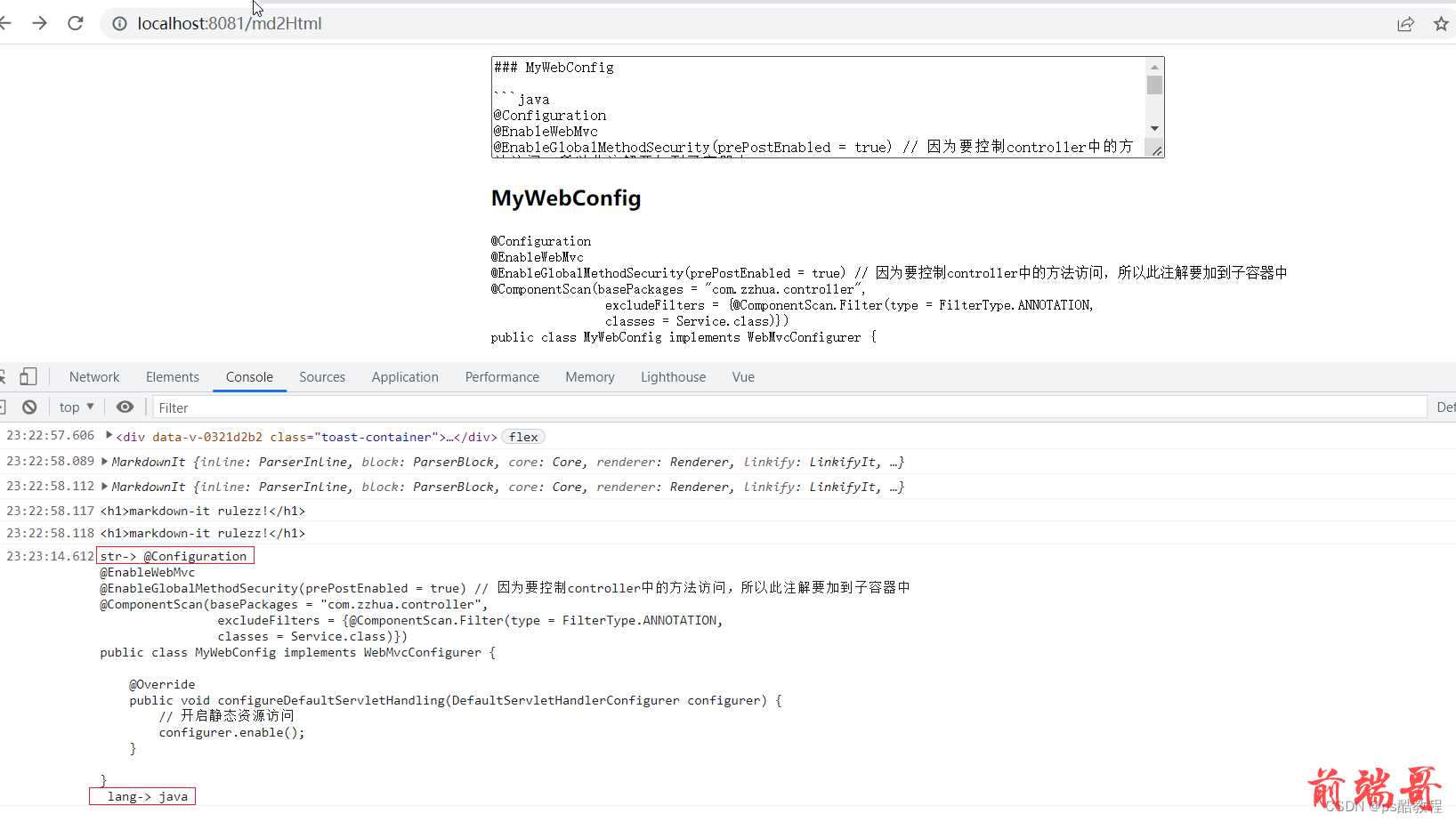The height and width of the screenshot is (822, 1456).
Task: Click the address bar URL localhost:8081/md2Html
Action: 230,24
